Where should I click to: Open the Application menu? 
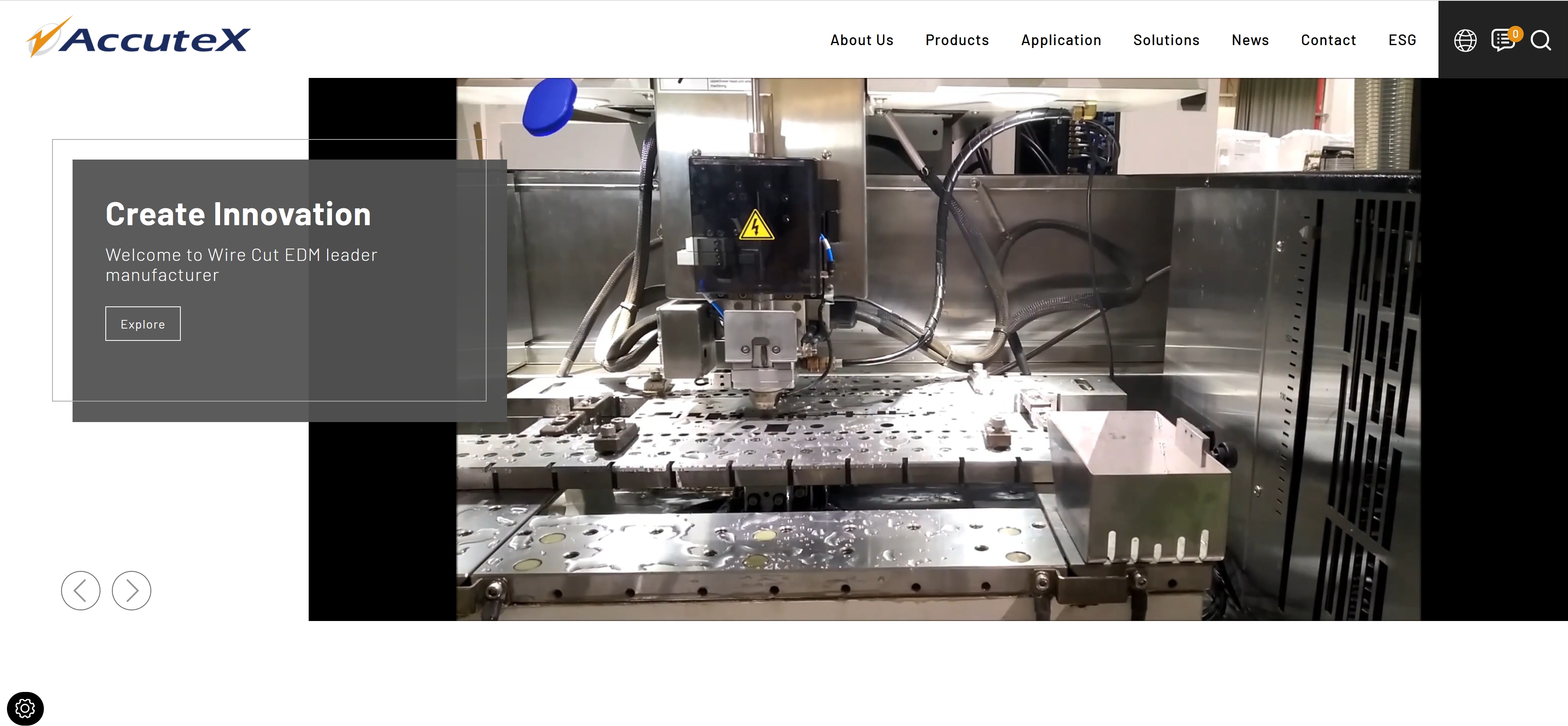(x=1061, y=41)
